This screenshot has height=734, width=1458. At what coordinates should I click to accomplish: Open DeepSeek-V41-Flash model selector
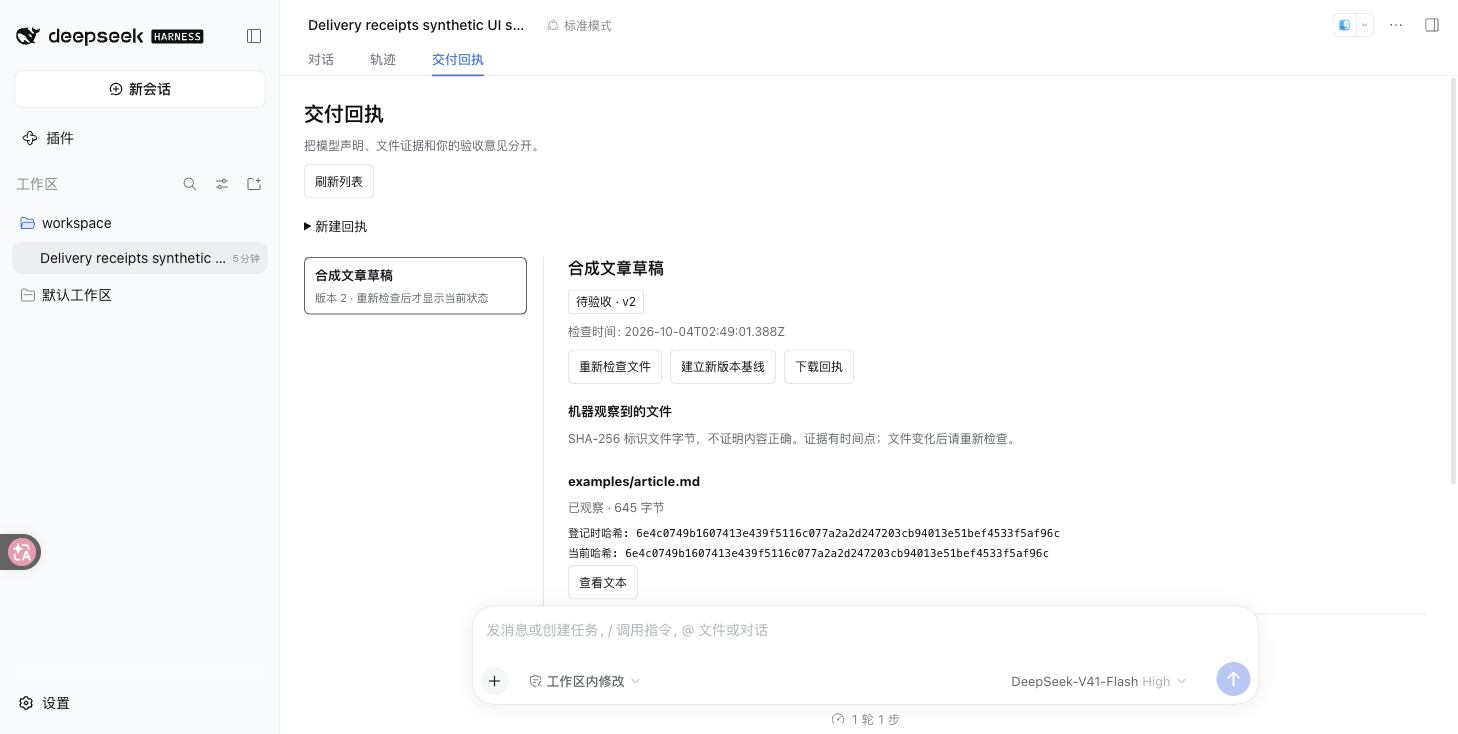coord(1098,681)
